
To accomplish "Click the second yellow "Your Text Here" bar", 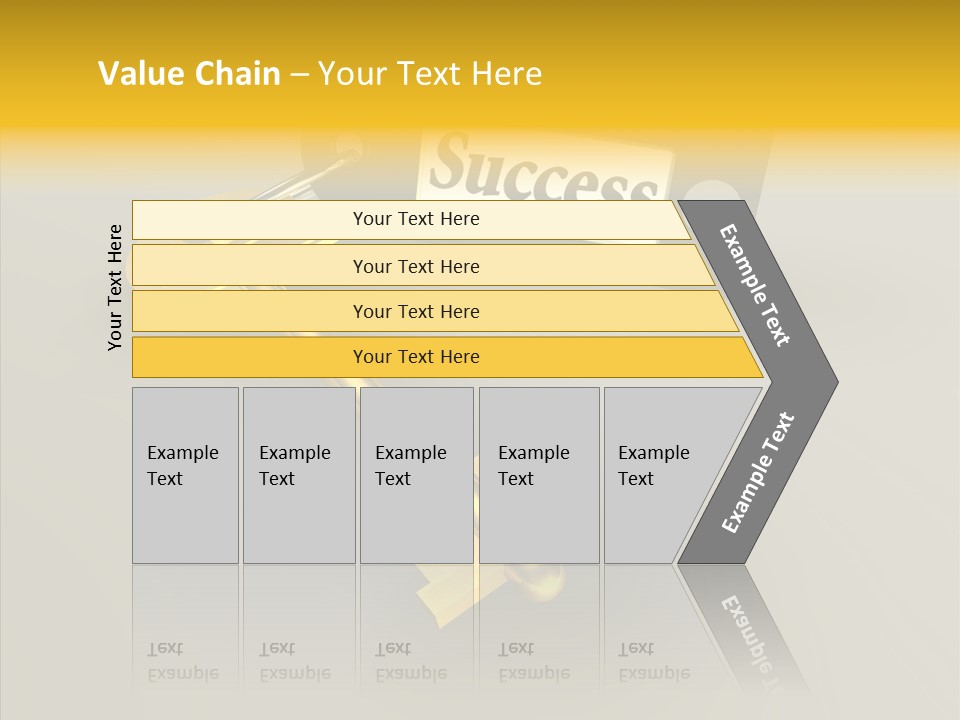I will [415, 266].
